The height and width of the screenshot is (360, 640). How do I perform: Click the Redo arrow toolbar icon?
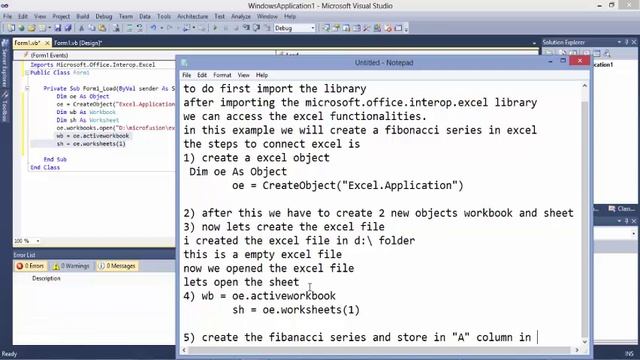click(170, 28)
